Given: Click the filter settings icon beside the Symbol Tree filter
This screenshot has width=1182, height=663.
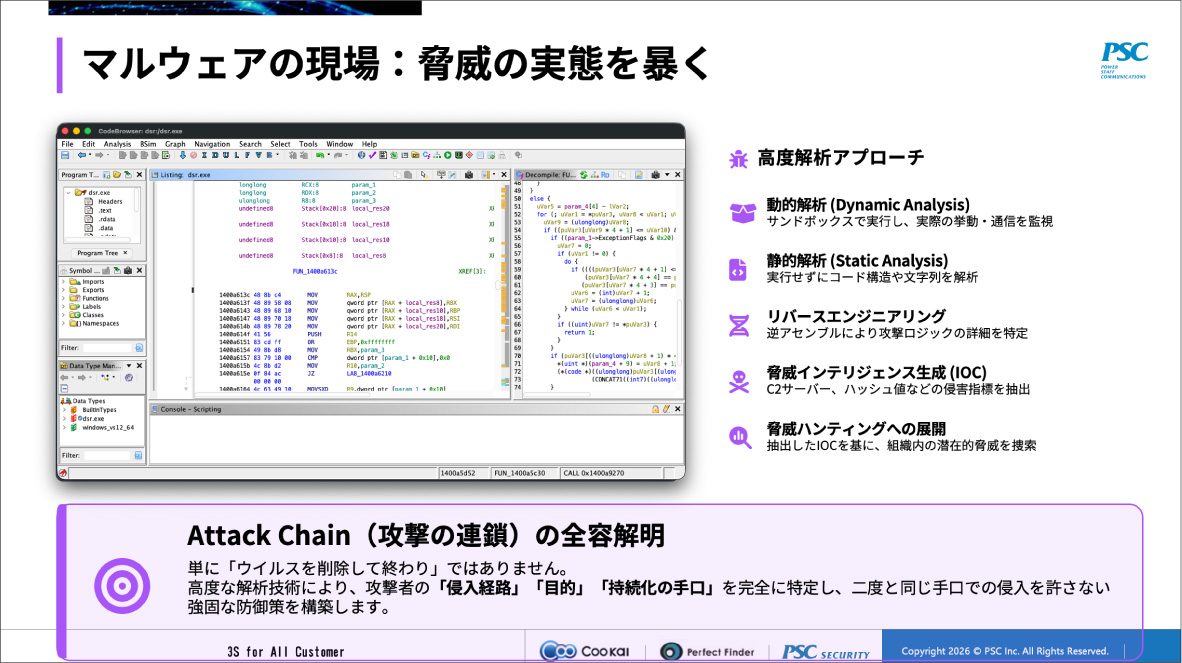Looking at the screenshot, I should point(139,347).
